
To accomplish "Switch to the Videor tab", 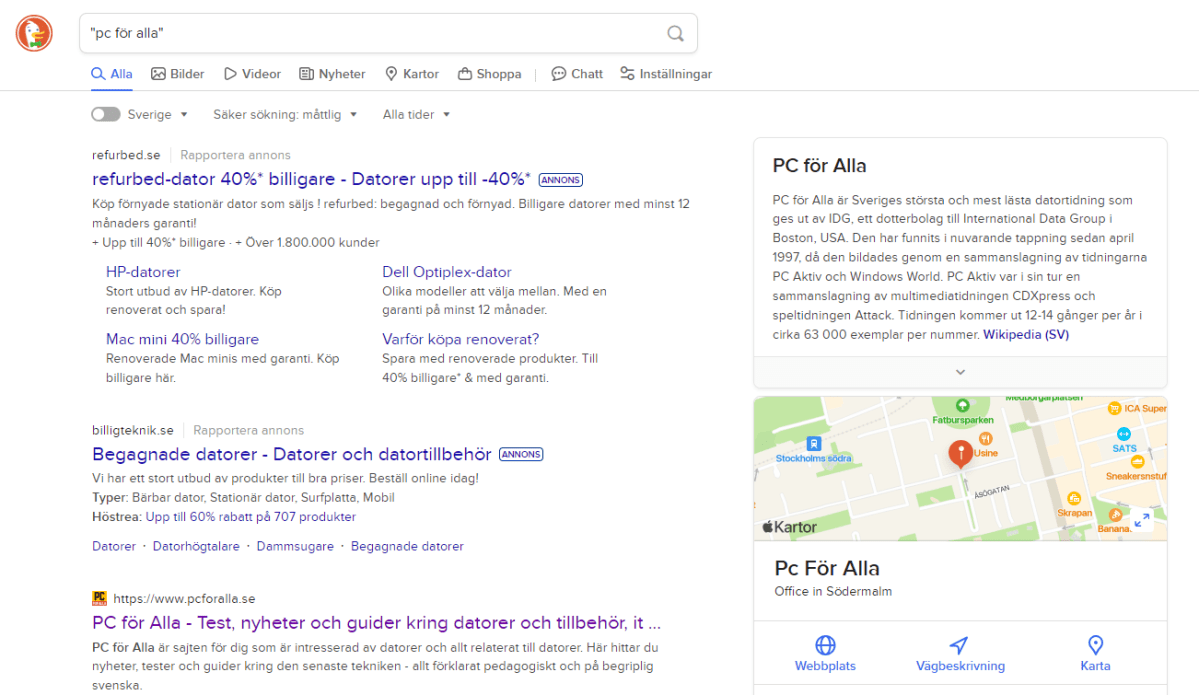I will coord(251,73).
